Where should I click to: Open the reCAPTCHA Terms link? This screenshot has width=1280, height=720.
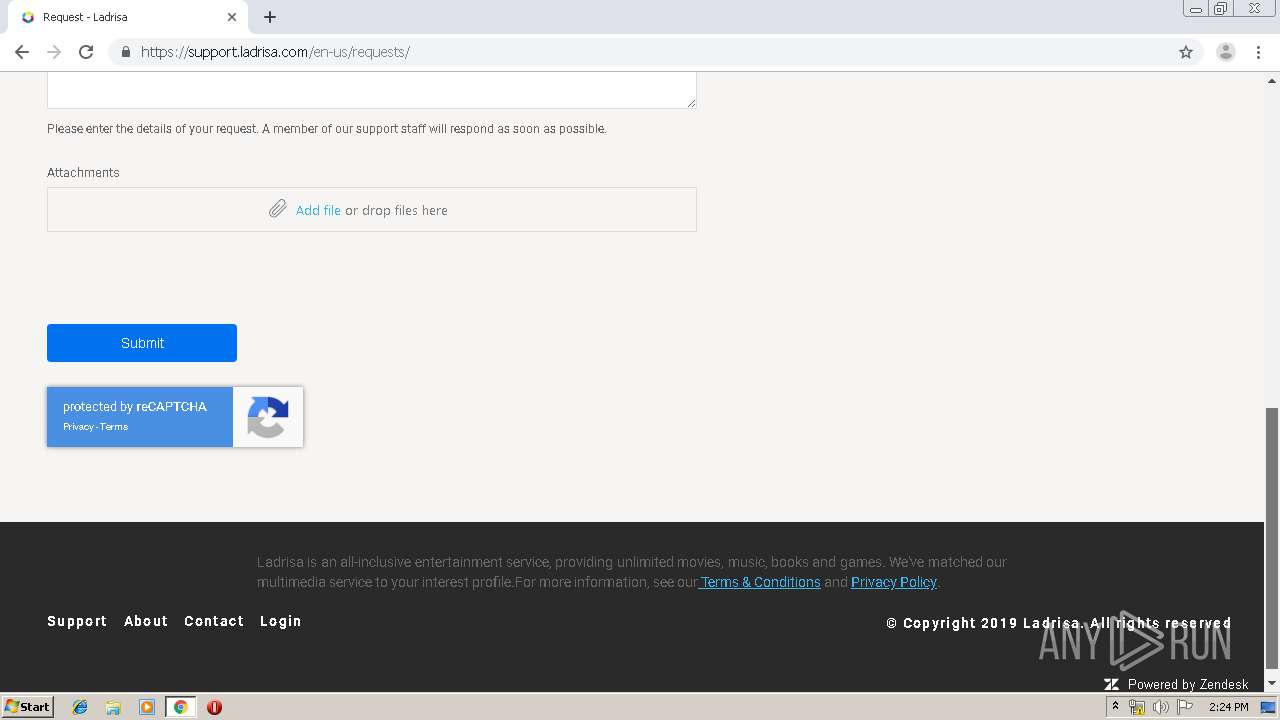coord(114,427)
